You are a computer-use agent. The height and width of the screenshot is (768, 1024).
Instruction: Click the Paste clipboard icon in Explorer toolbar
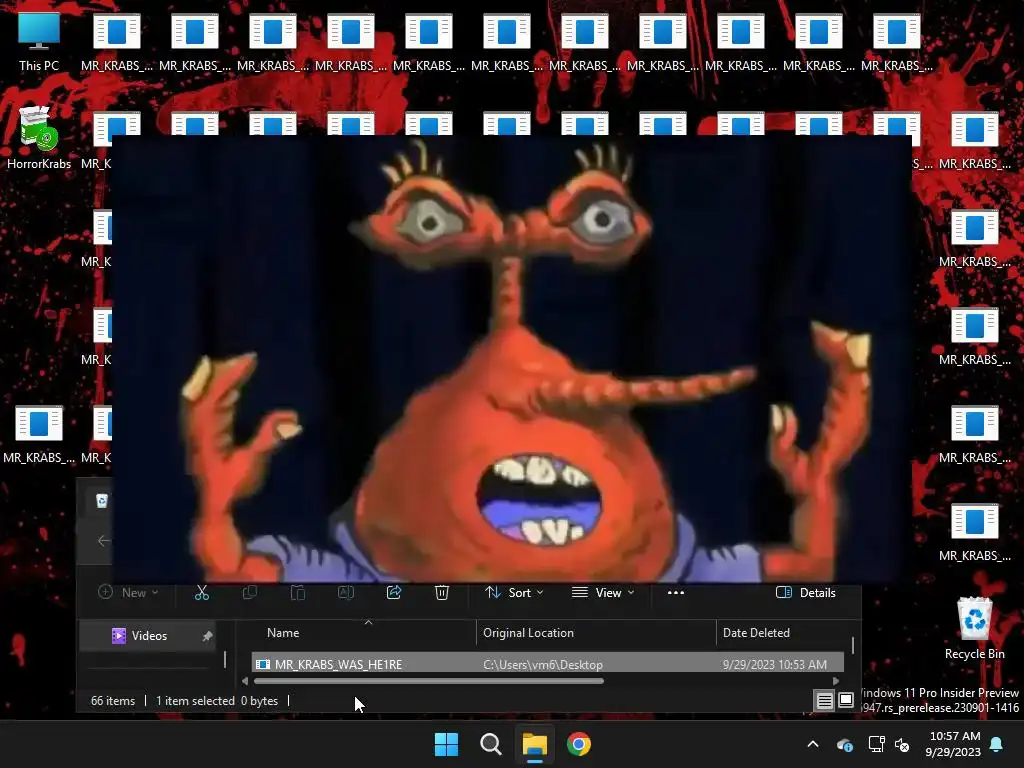pyautogui.click(x=298, y=592)
